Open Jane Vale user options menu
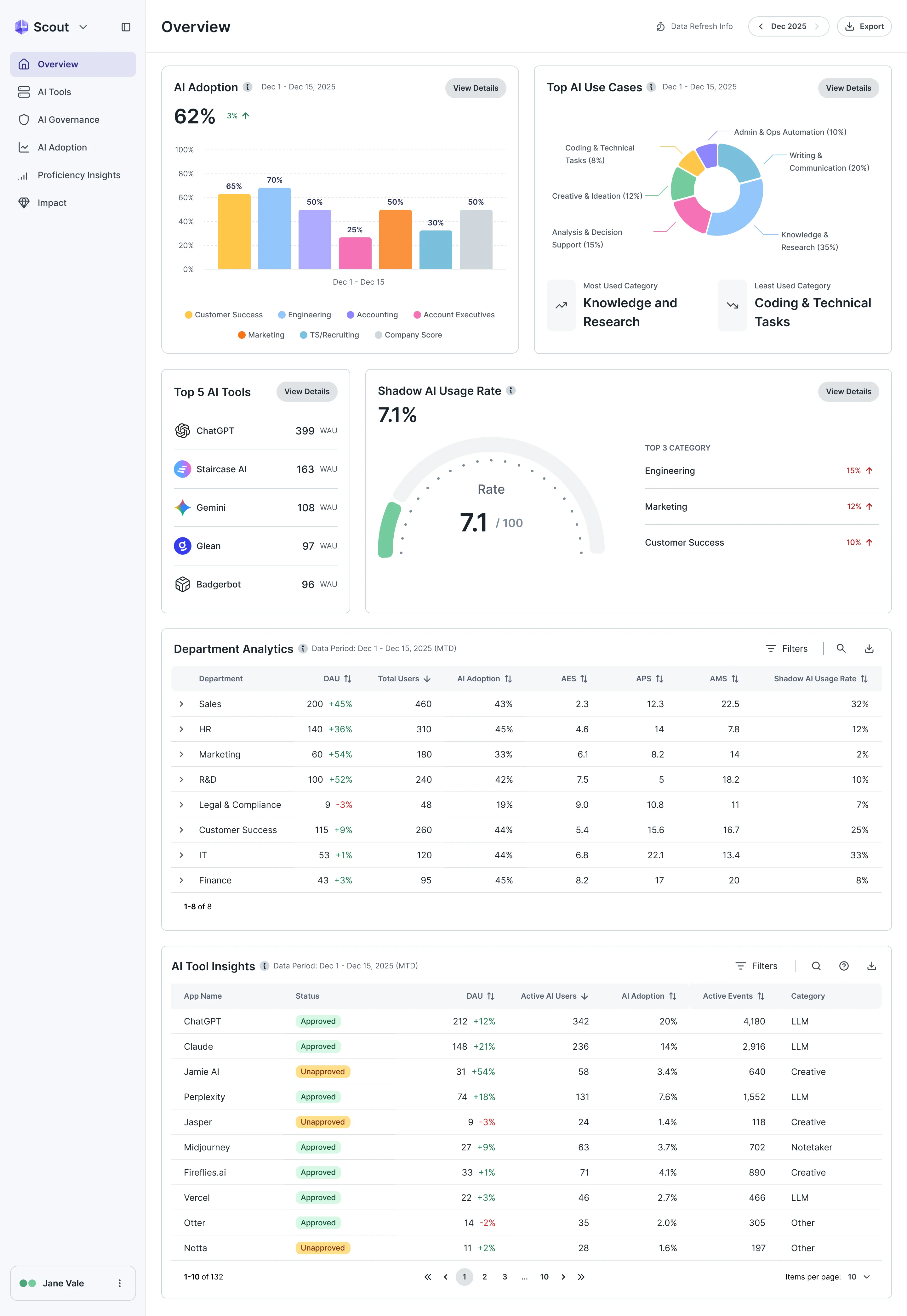The width and height of the screenshot is (907, 1316). (119, 1283)
